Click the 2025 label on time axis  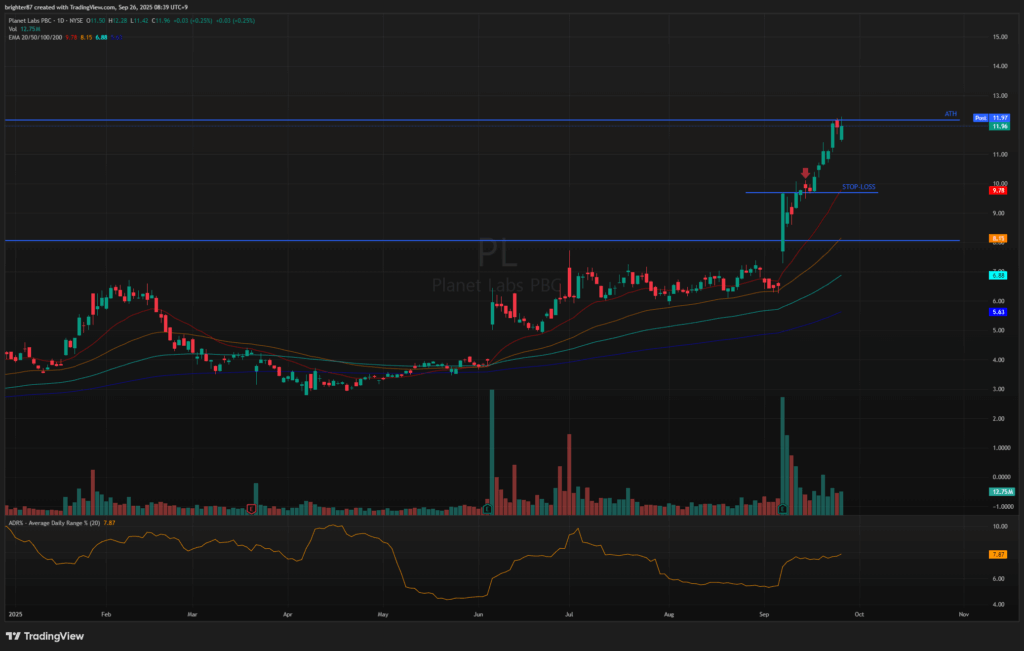pos(14,614)
